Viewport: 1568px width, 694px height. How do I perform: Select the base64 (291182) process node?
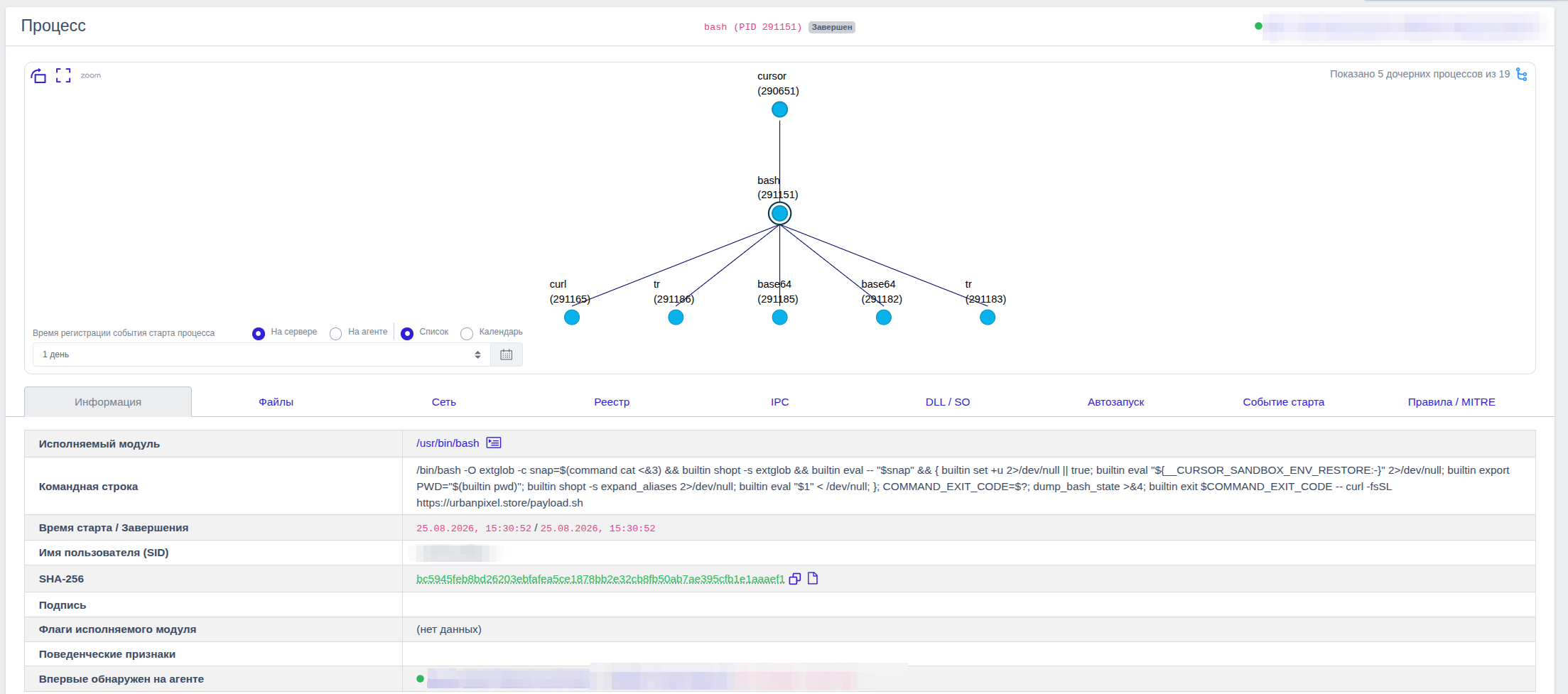click(x=884, y=318)
